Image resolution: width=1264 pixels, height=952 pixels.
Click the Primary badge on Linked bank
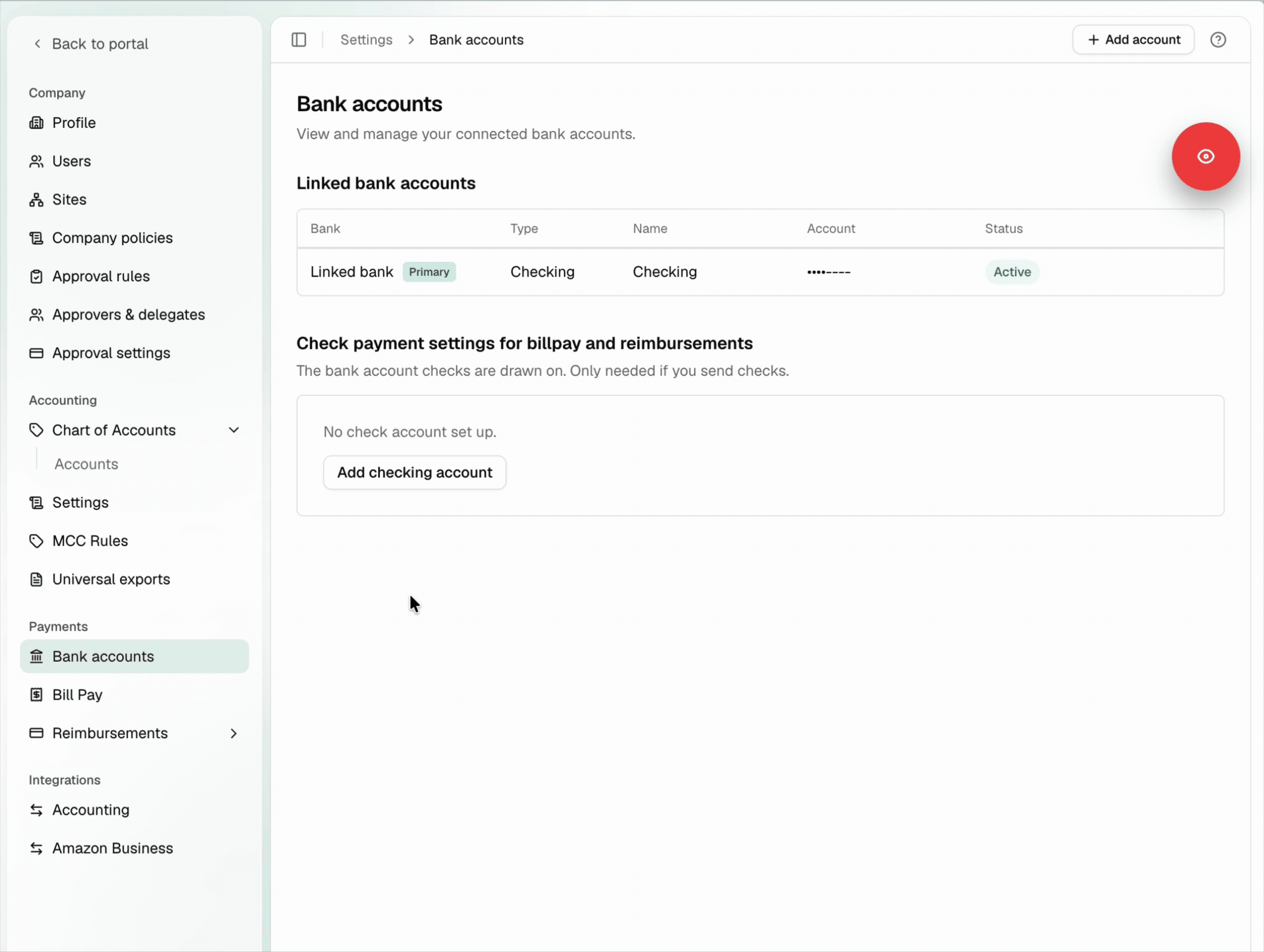click(x=428, y=272)
